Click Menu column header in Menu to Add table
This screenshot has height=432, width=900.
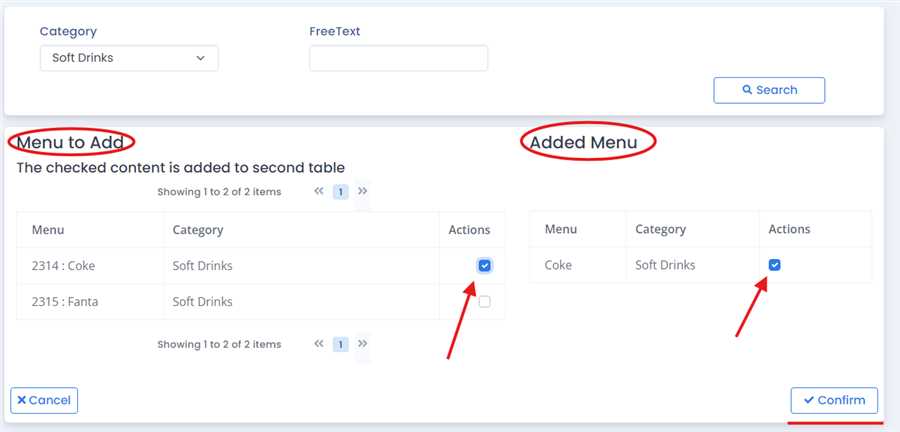click(x=48, y=230)
